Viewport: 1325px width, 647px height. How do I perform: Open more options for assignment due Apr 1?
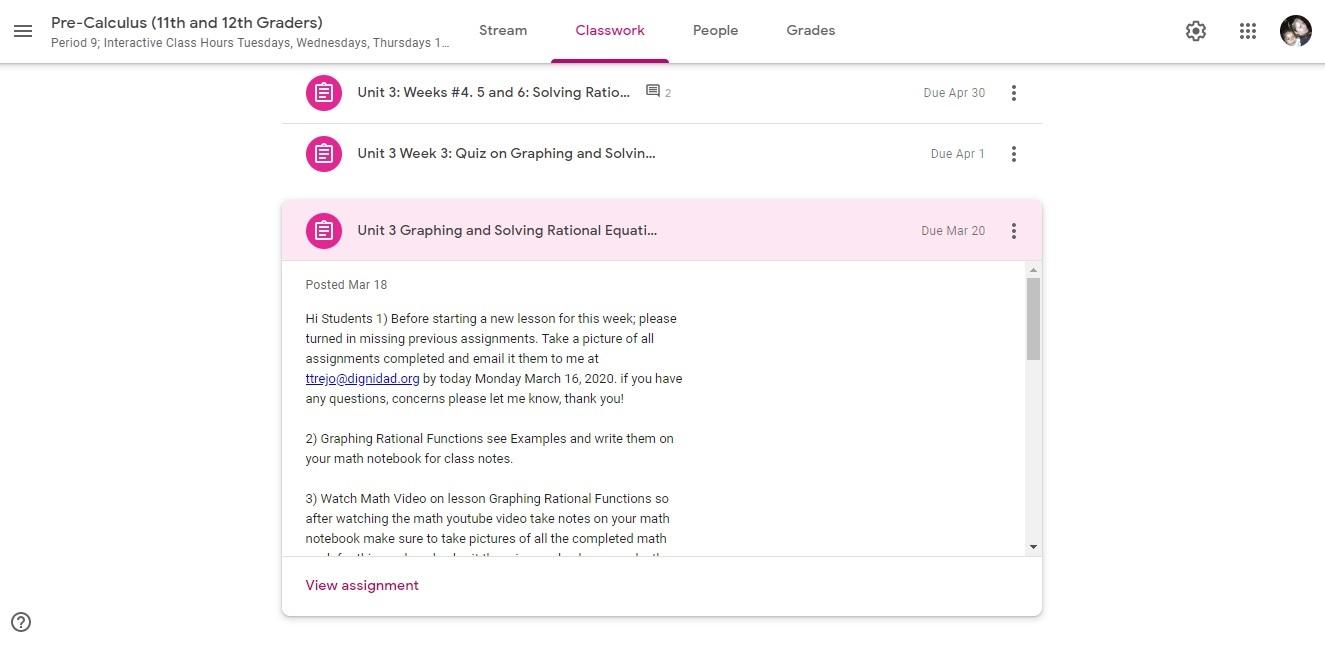[x=1013, y=154]
